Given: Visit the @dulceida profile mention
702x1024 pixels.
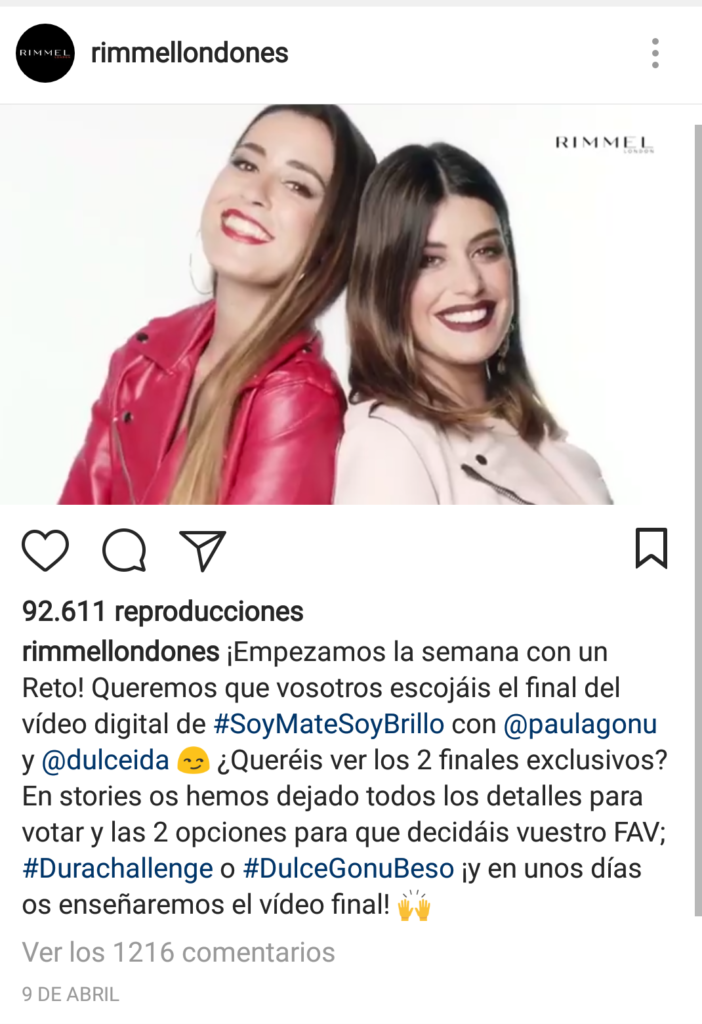Looking at the screenshot, I should (x=105, y=761).
